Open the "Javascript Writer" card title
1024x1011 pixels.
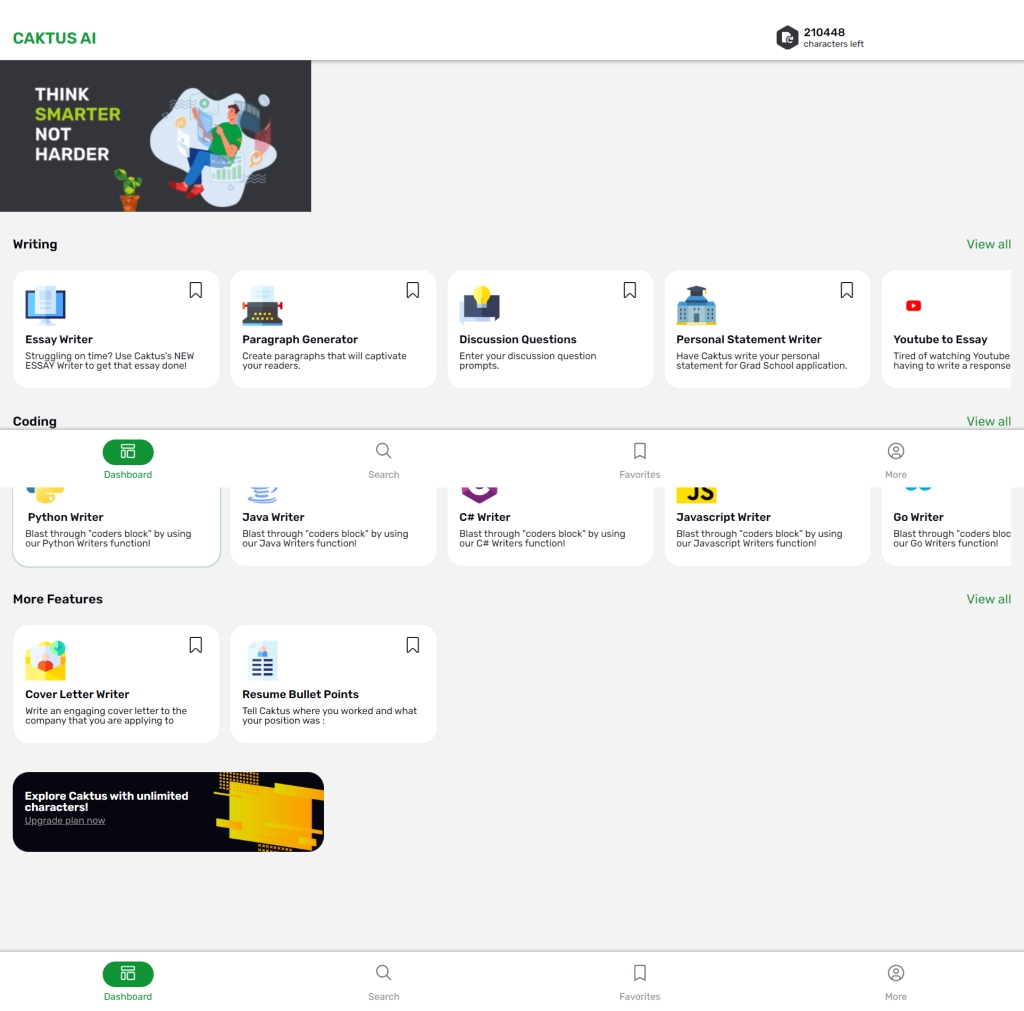724,517
